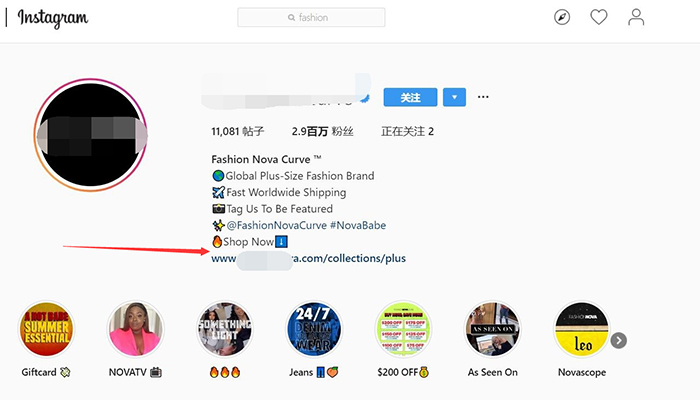This screenshot has height=400, width=700.
Task: Open the Something Light fire-emoji highlight
Action: pyautogui.click(x=225, y=329)
